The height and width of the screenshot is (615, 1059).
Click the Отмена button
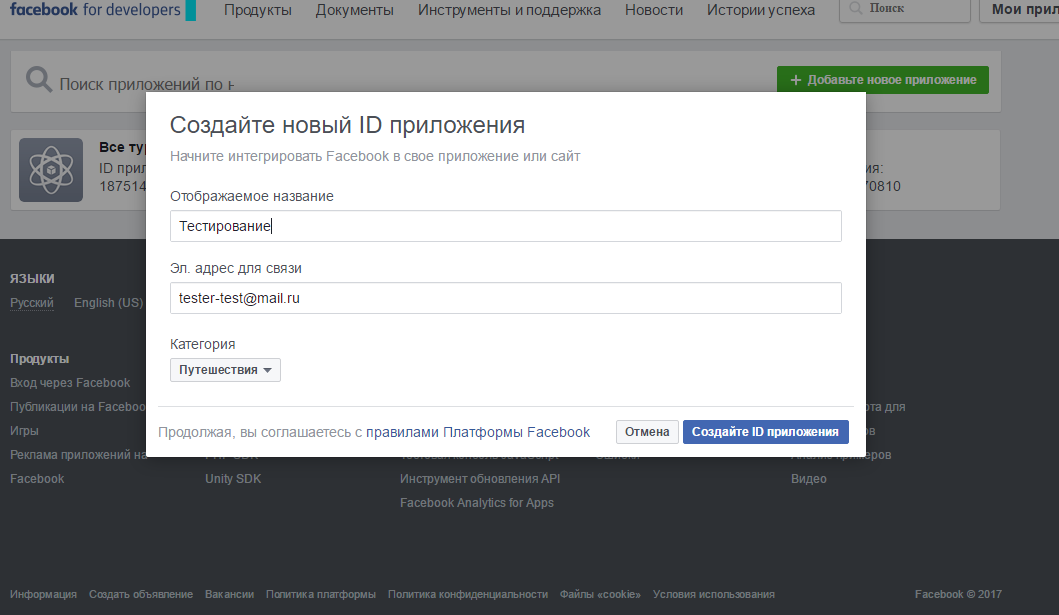click(647, 432)
